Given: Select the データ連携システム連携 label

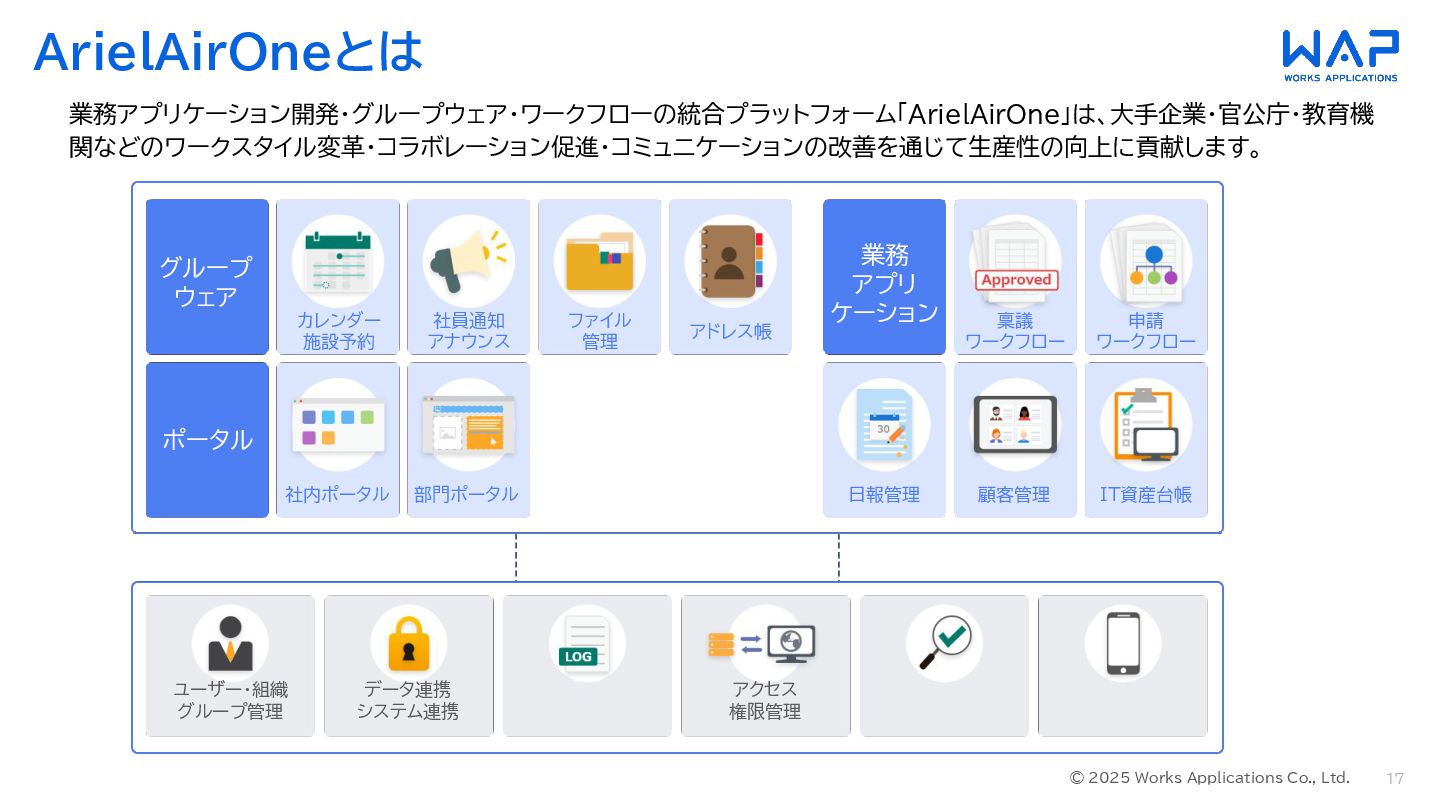Looking at the screenshot, I should click(x=408, y=700).
